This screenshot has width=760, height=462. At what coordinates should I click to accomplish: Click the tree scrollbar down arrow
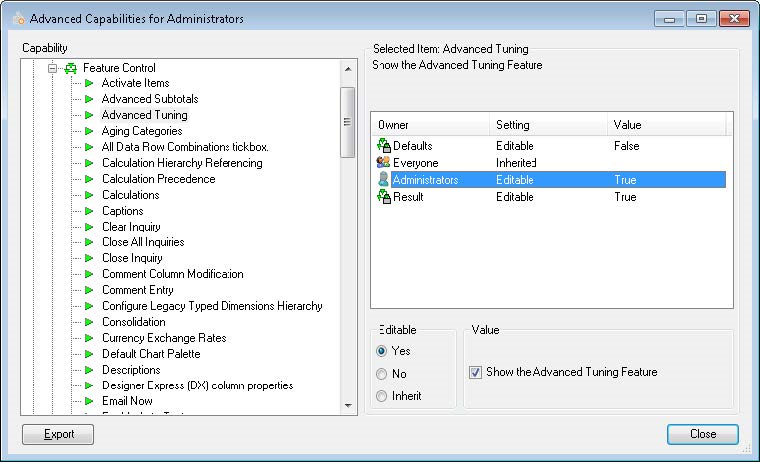348,405
